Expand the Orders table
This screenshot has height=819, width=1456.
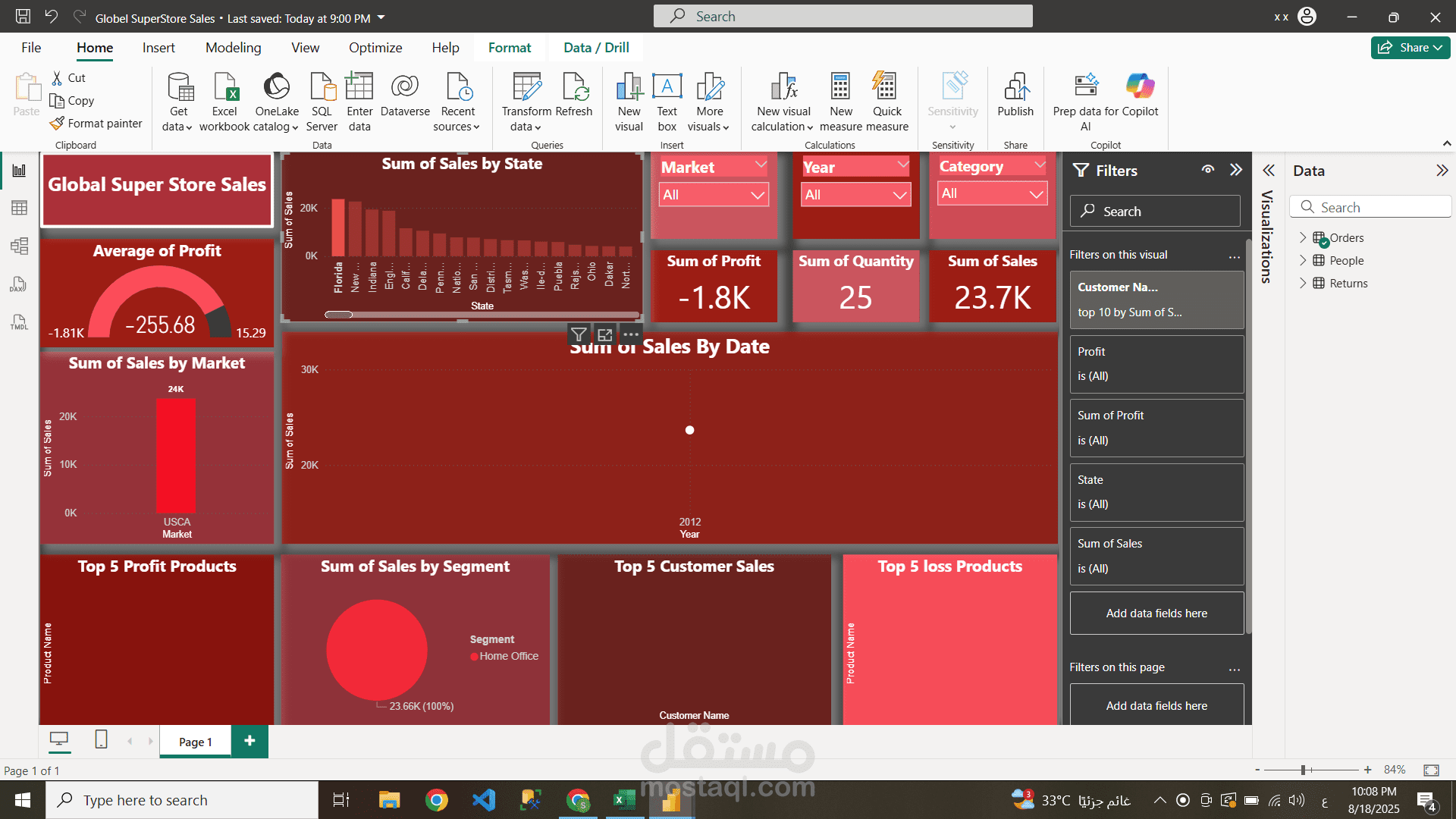(1303, 237)
